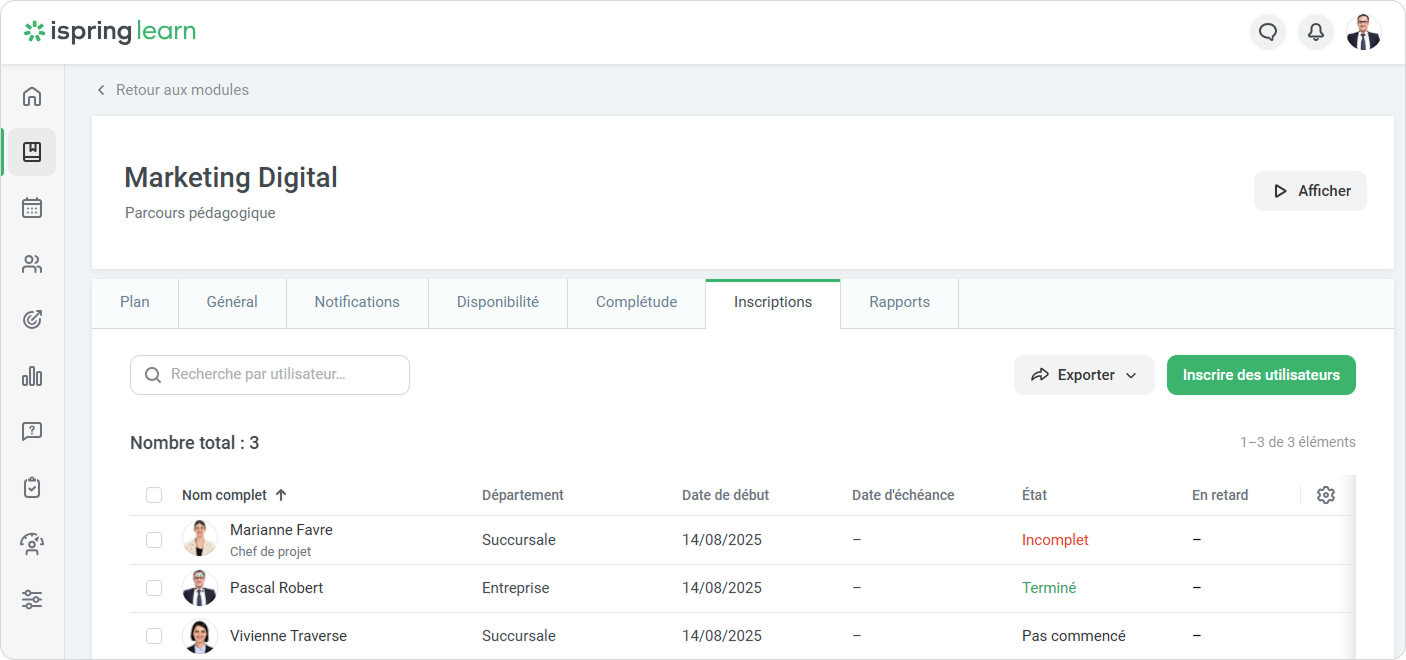This screenshot has height=660, width=1406.
Task: Switch to the Complétude tab
Action: 636,302
